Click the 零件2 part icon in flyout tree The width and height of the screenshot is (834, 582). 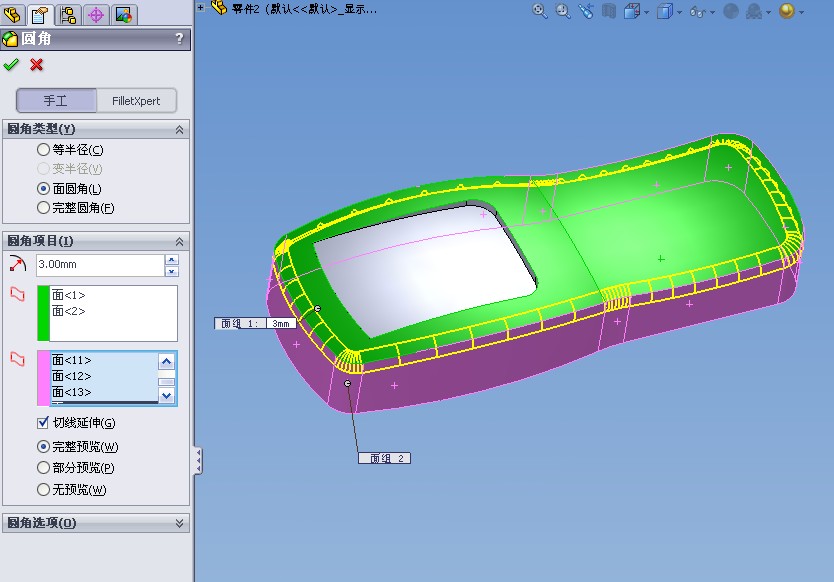click(x=219, y=8)
